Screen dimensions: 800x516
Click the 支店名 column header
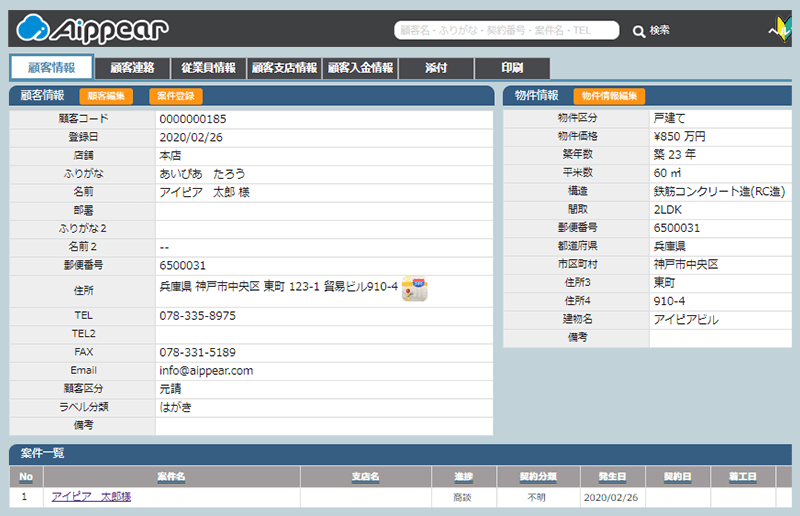[365, 476]
